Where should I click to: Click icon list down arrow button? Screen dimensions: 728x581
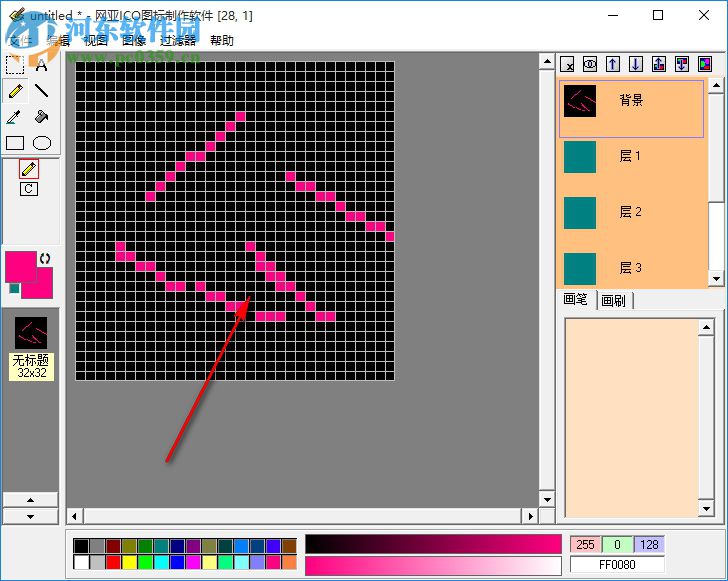31,516
